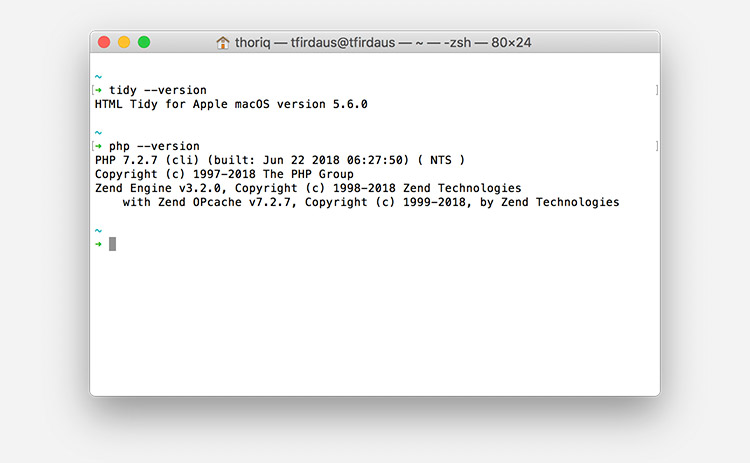This screenshot has height=463, width=750.
Task: Click the HTML Tidy for Apple macOS output line
Action: (231, 104)
